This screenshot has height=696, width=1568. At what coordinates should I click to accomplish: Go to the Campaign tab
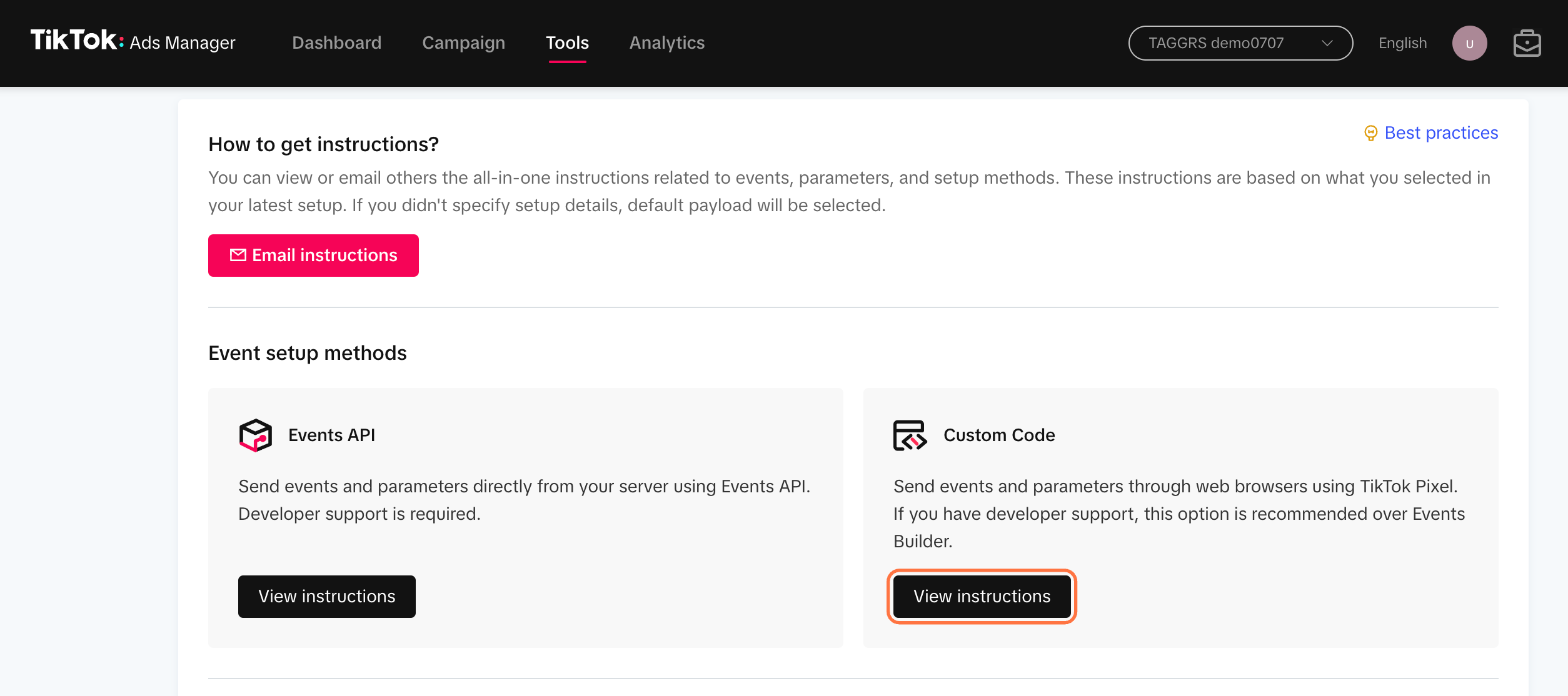pyautogui.click(x=463, y=42)
